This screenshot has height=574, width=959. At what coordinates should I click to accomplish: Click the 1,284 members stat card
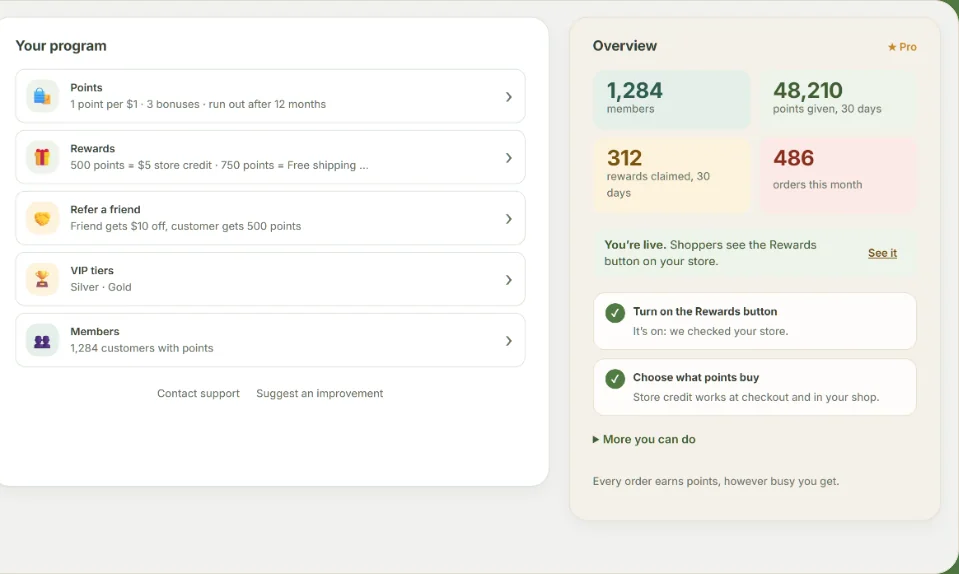(672, 100)
